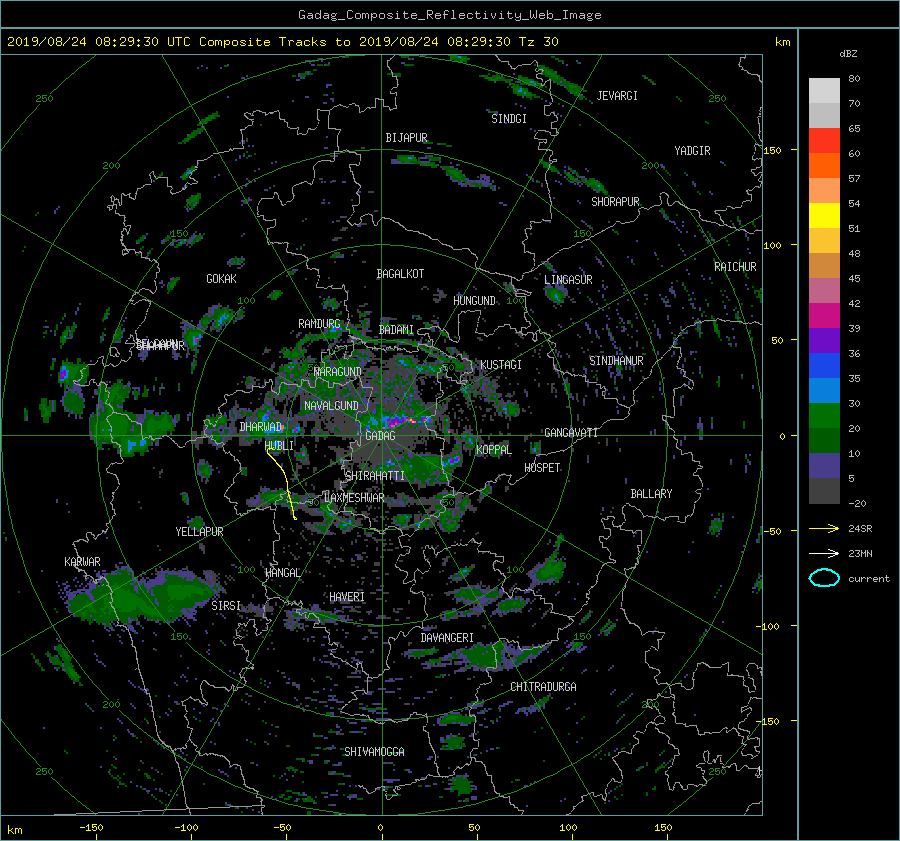This screenshot has width=900, height=841.
Task: Click the NAVALGUND city label
Action: pos(331,406)
